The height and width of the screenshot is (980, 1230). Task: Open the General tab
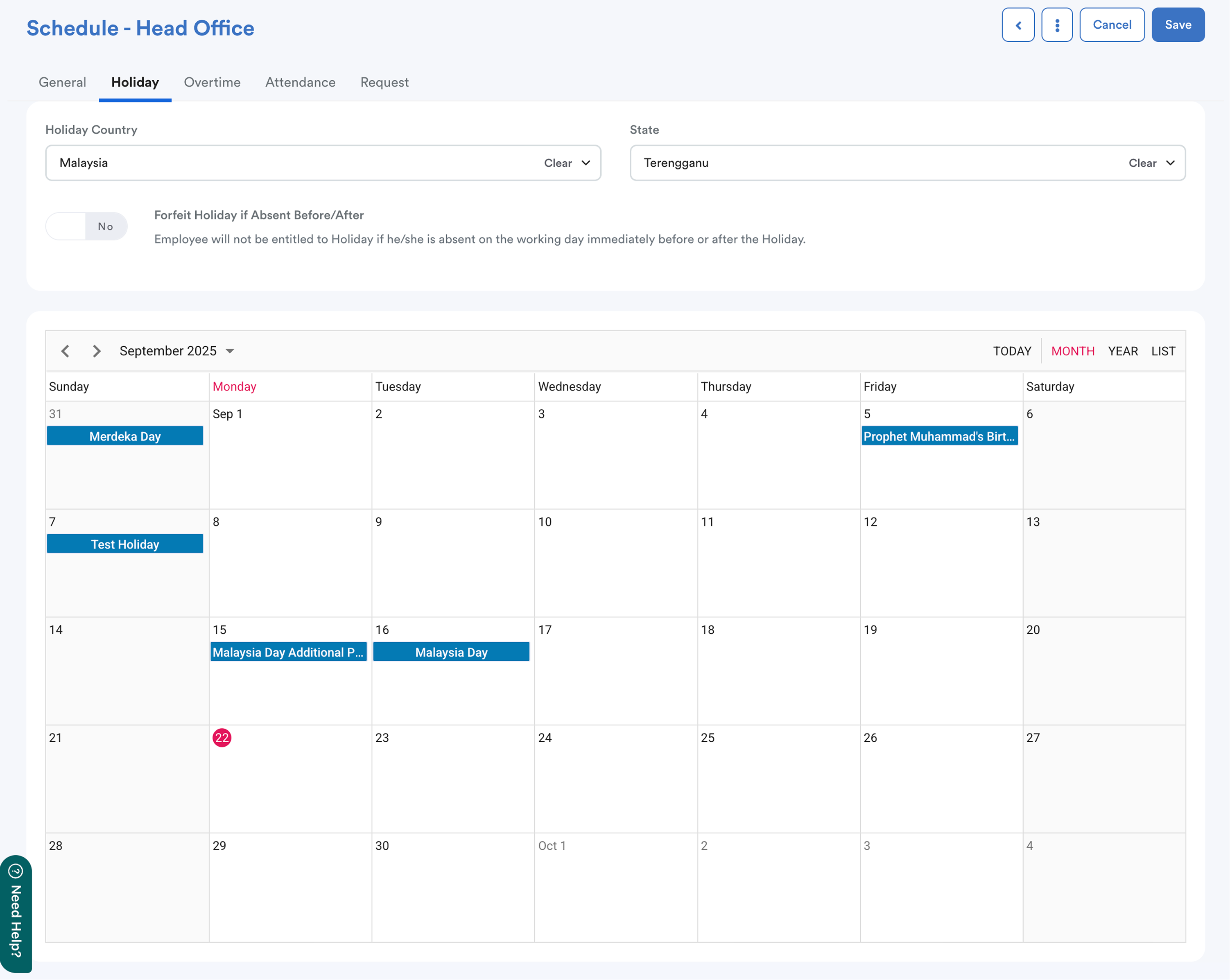click(62, 82)
